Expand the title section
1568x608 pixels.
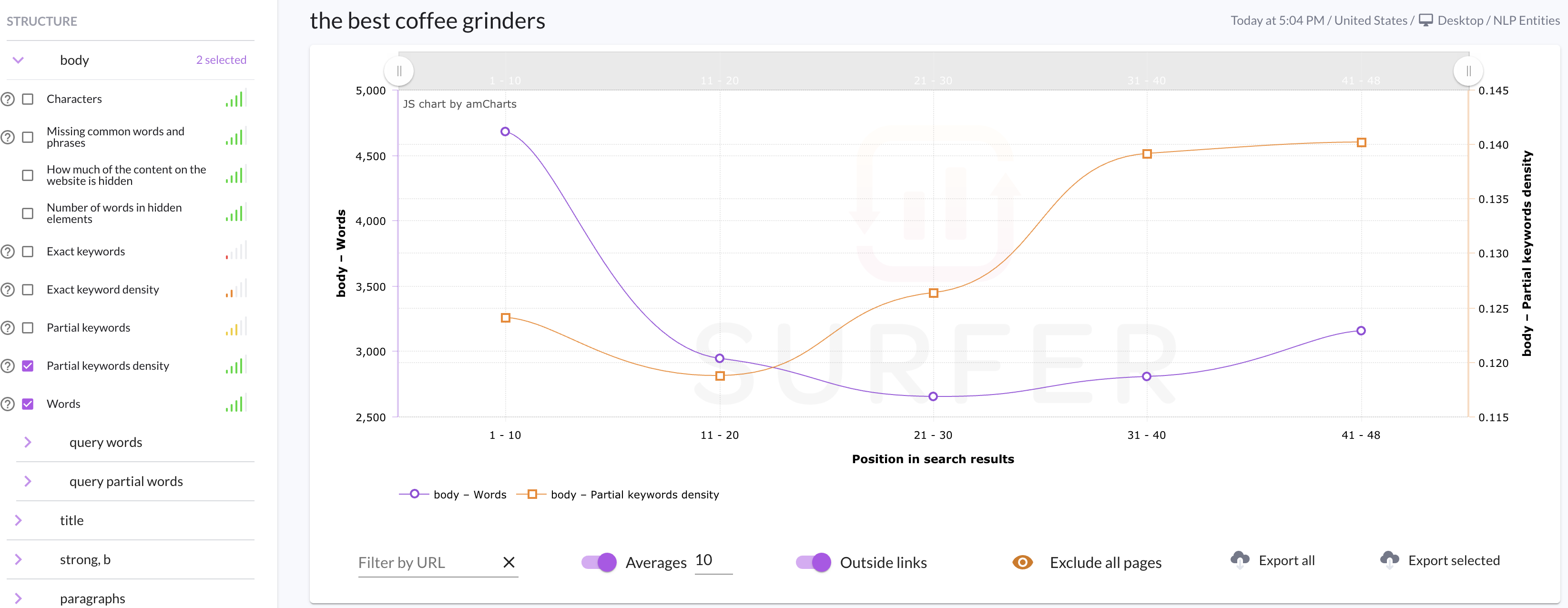pyautogui.click(x=18, y=520)
